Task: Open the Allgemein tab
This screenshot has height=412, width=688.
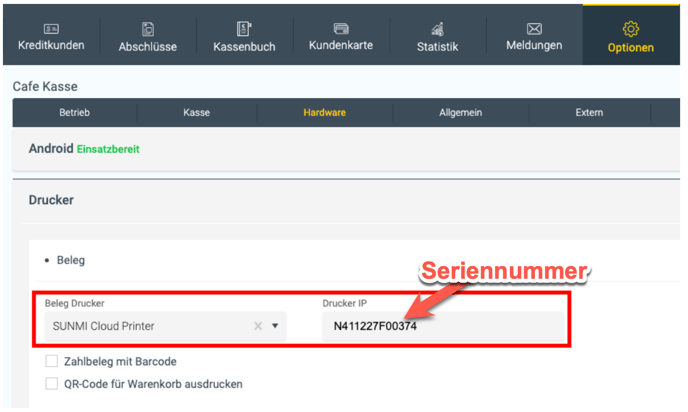Action: click(461, 113)
